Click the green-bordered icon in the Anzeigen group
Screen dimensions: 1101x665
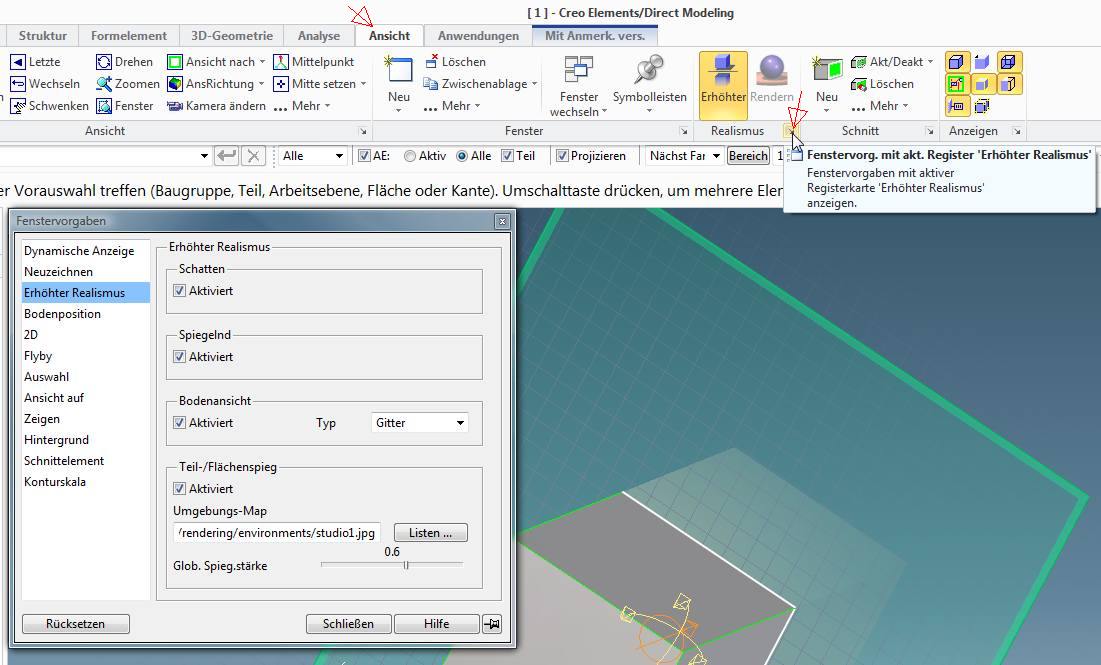(956, 84)
